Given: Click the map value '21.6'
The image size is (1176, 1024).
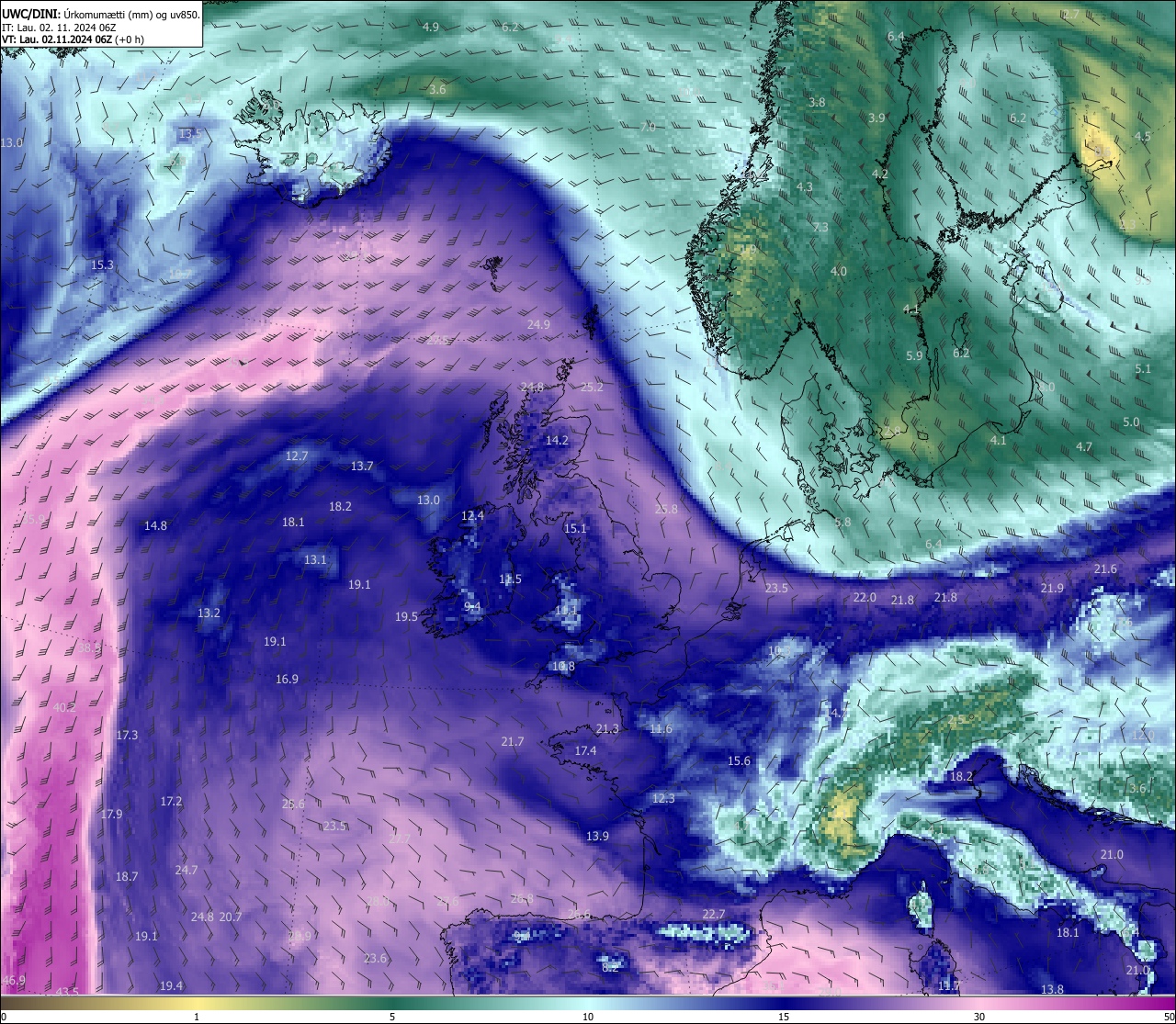Looking at the screenshot, I should tap(1105, 569).
